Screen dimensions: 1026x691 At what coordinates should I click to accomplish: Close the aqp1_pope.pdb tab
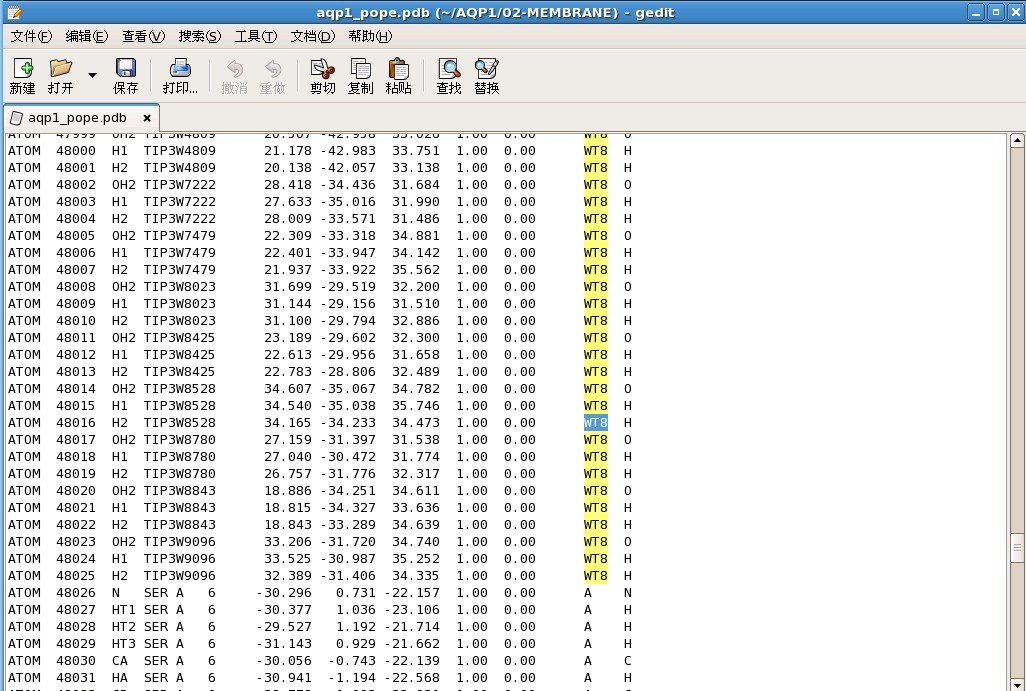[147, 118]
